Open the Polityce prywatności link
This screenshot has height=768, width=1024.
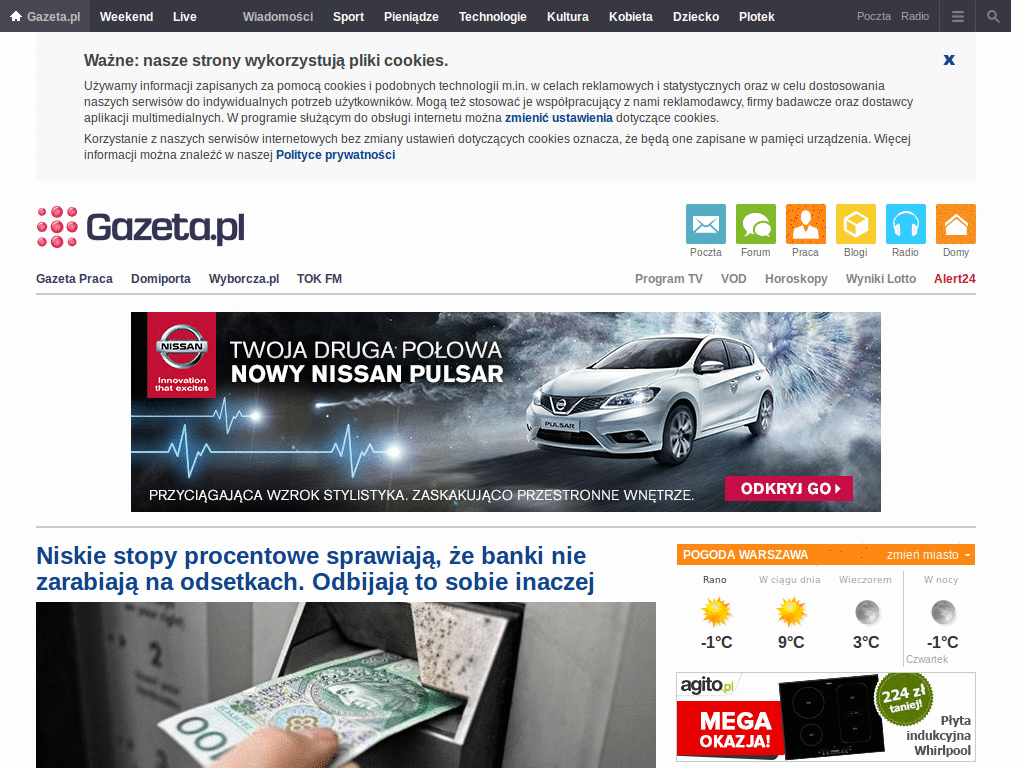pos(336,155)
